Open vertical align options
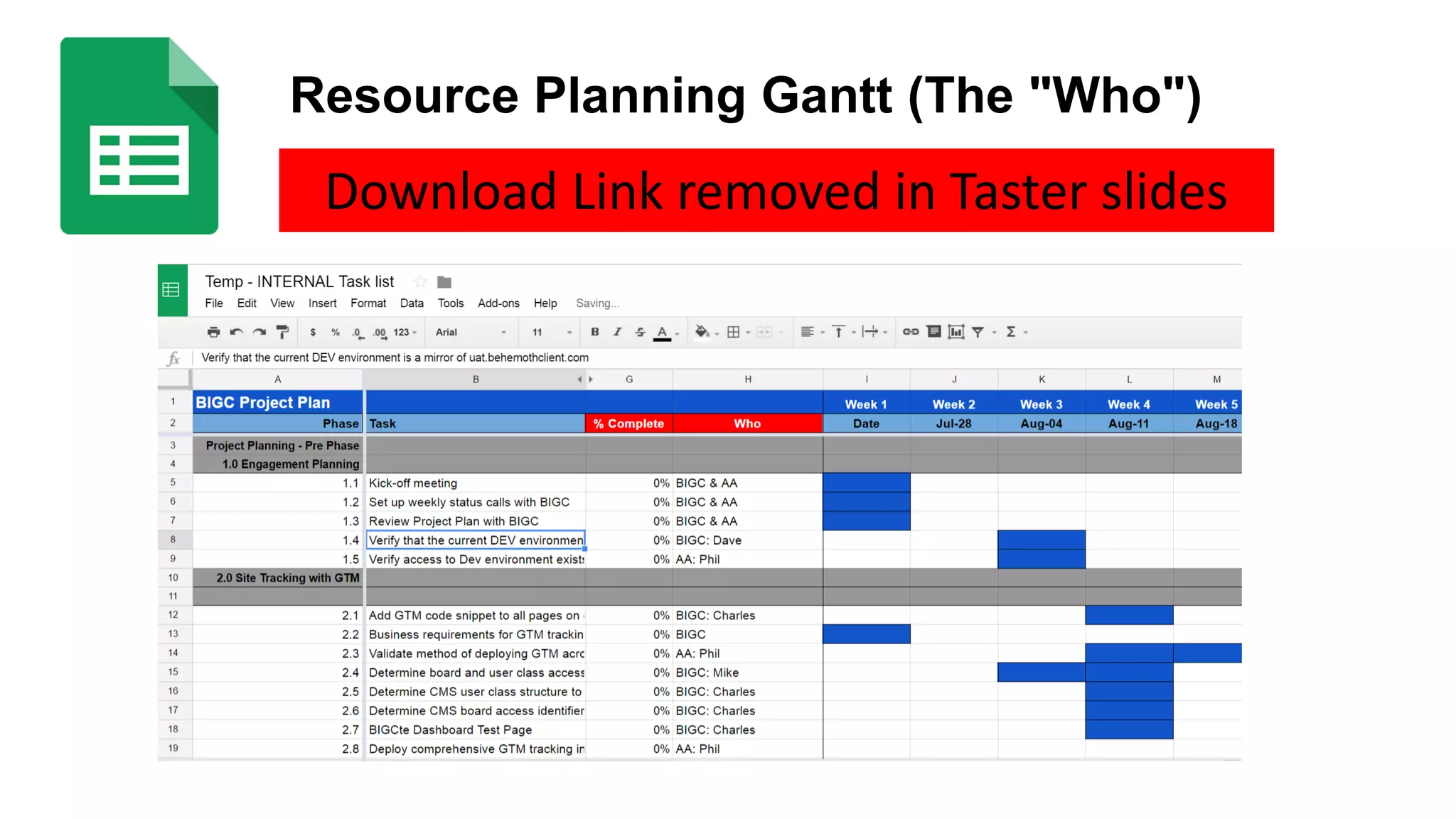 pos(844,332)
